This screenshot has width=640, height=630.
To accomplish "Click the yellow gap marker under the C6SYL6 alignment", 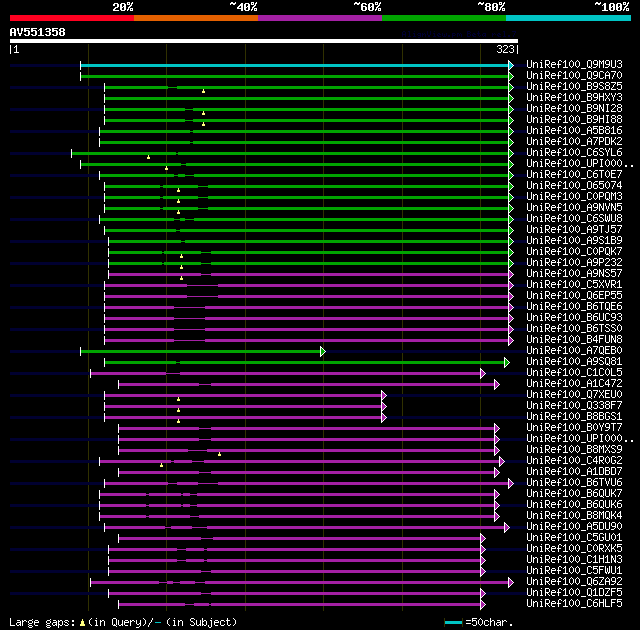I will tap(149, 157).
